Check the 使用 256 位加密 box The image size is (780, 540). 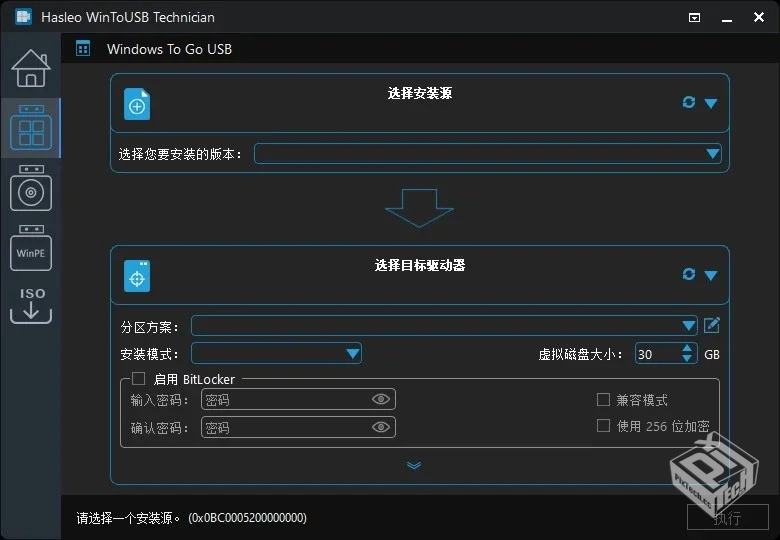603,426
